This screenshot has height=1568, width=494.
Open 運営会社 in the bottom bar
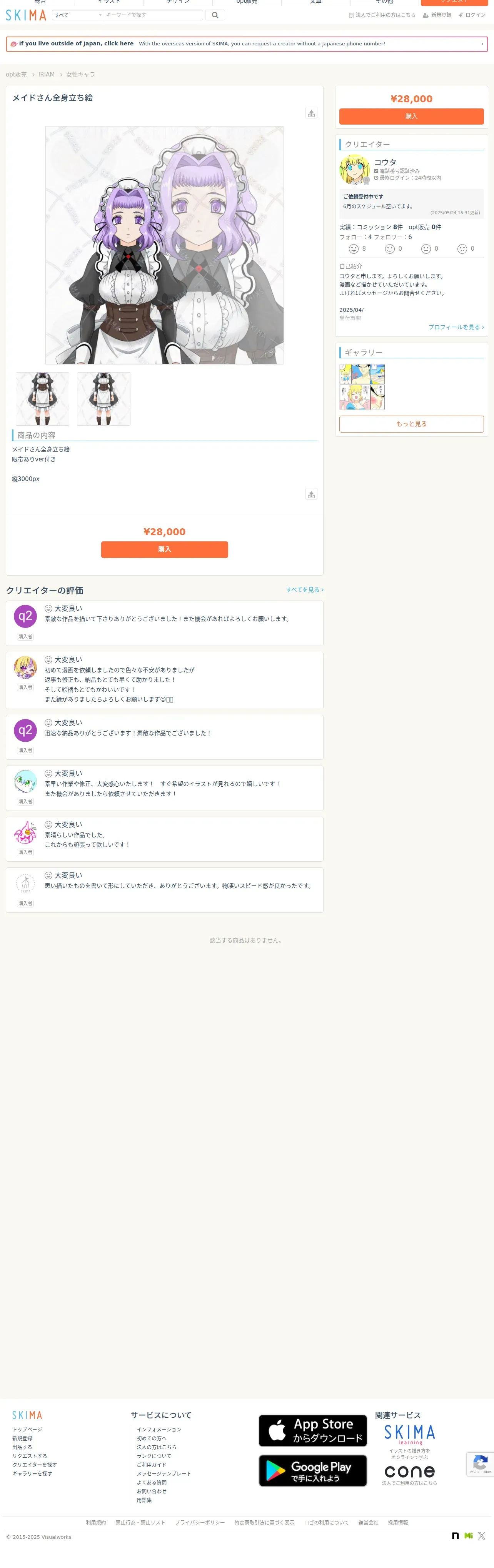pyautogui.click(x=369, y=1522)
